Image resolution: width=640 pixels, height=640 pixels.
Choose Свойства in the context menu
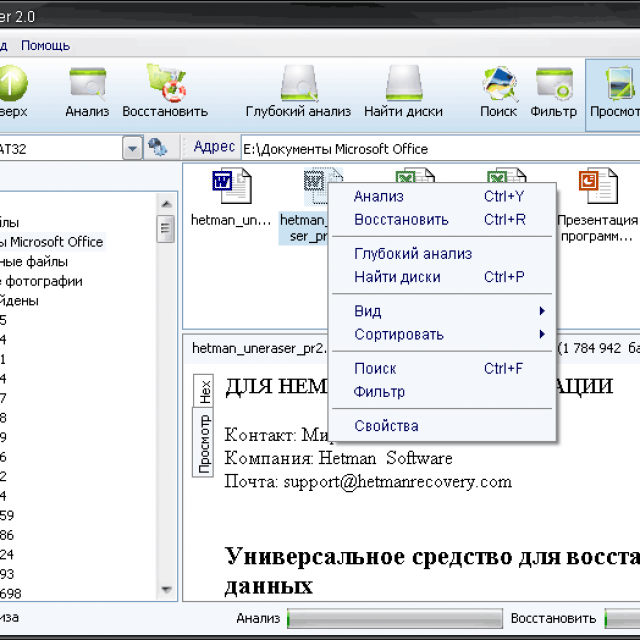[x=386, y=426]
